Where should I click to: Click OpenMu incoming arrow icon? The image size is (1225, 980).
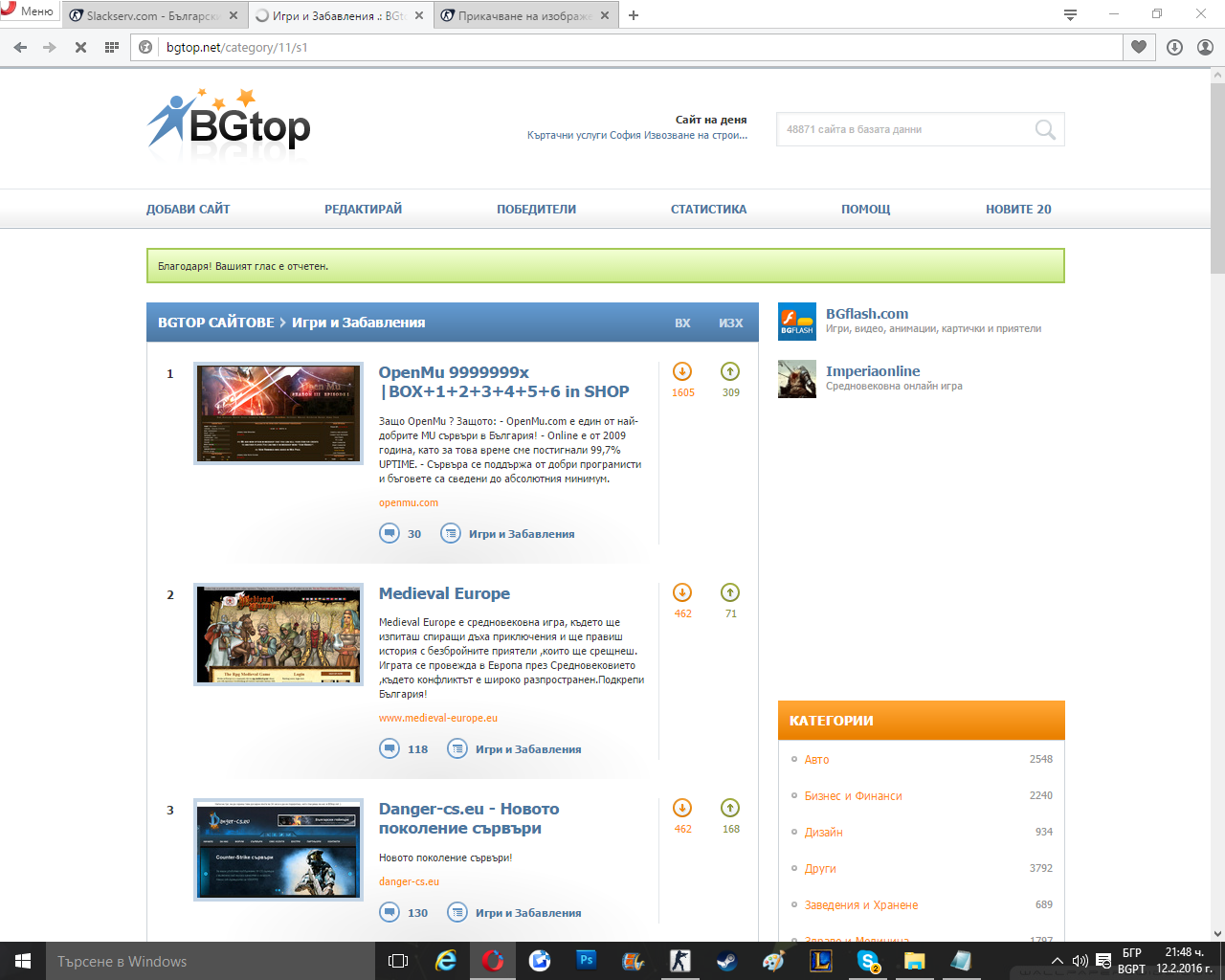(x=682, y=371)
